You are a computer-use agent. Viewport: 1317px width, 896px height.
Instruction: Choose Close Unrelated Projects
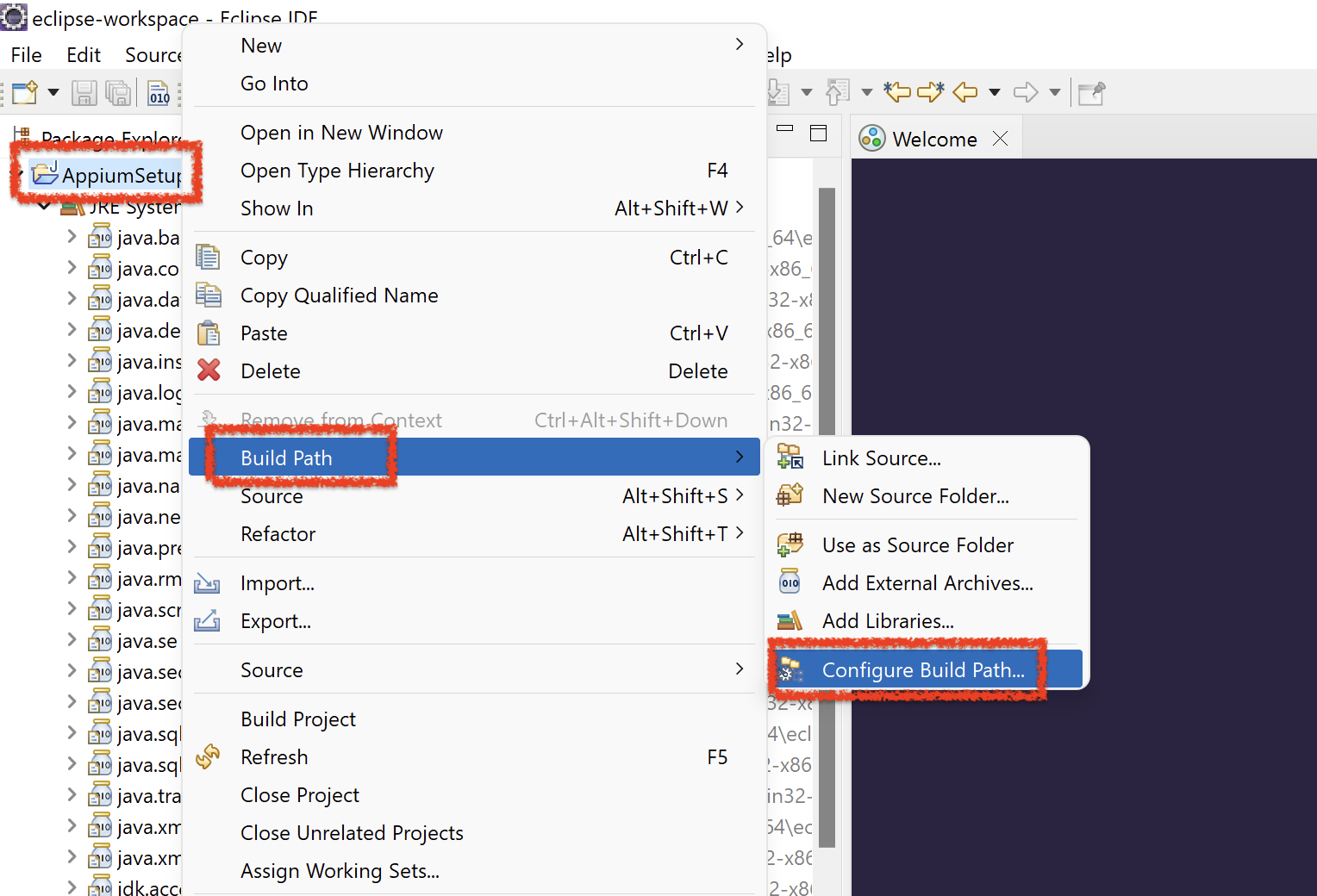click(x=474, y=833)
